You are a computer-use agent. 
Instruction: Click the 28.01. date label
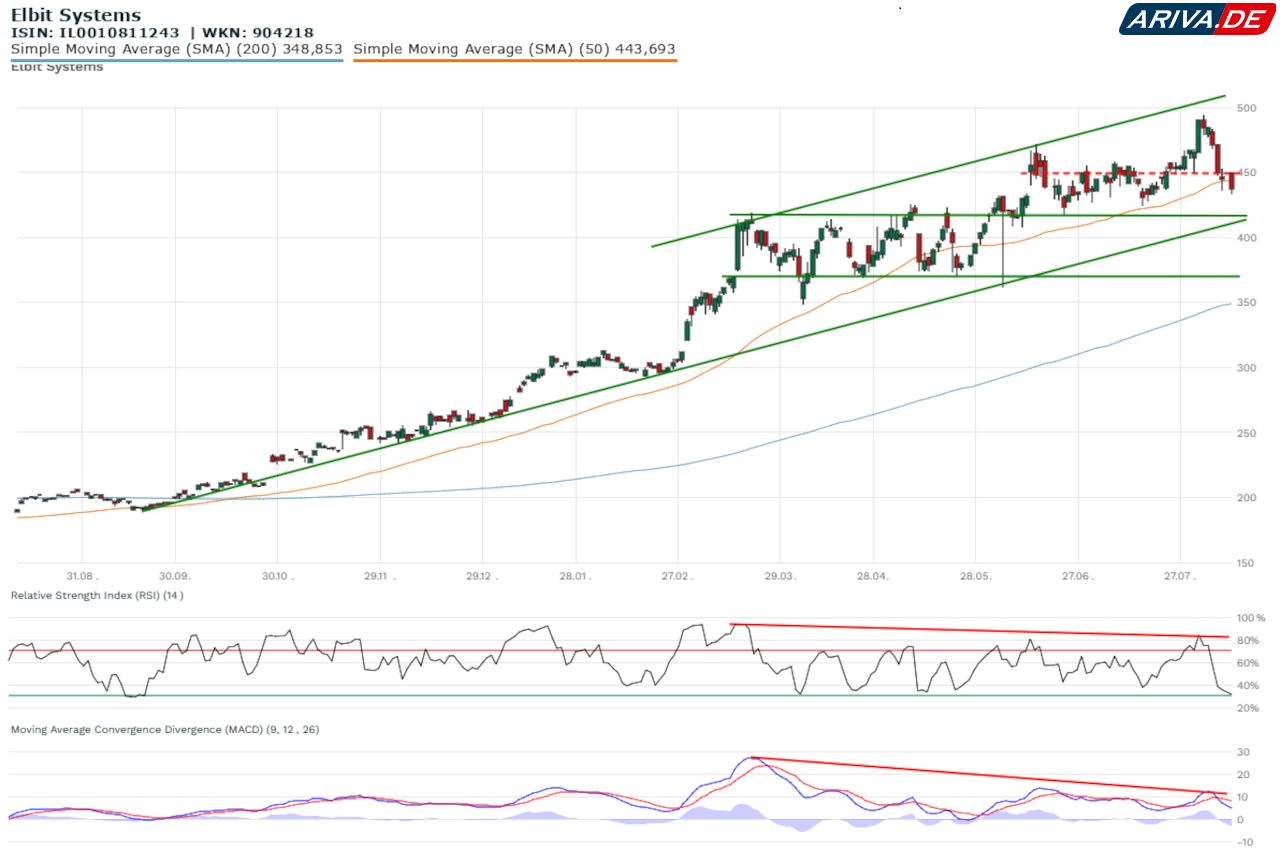tap(575, 575)
